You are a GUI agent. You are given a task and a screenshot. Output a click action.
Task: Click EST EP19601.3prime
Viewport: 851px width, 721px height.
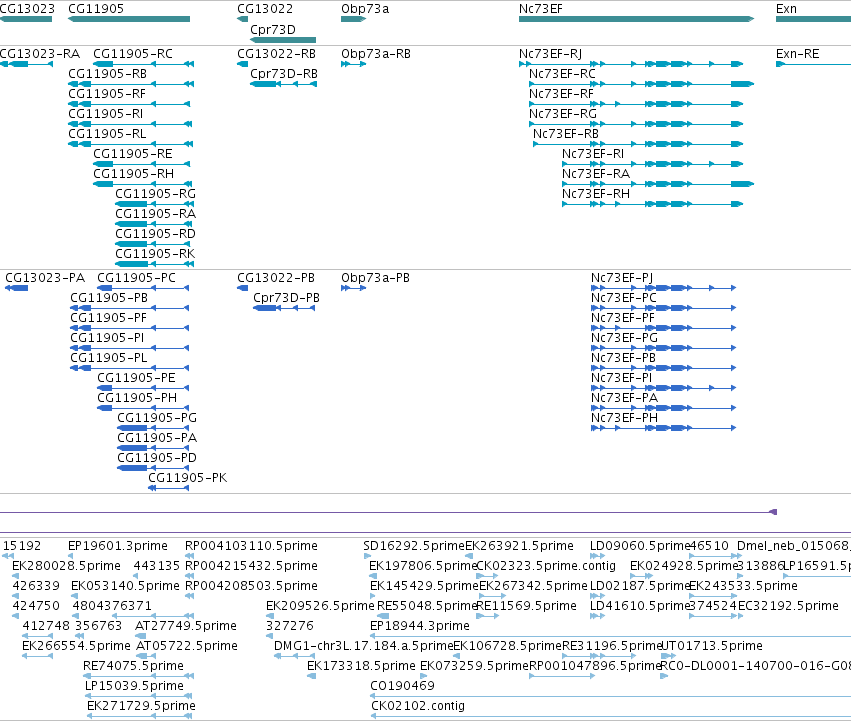click(118, 546)
